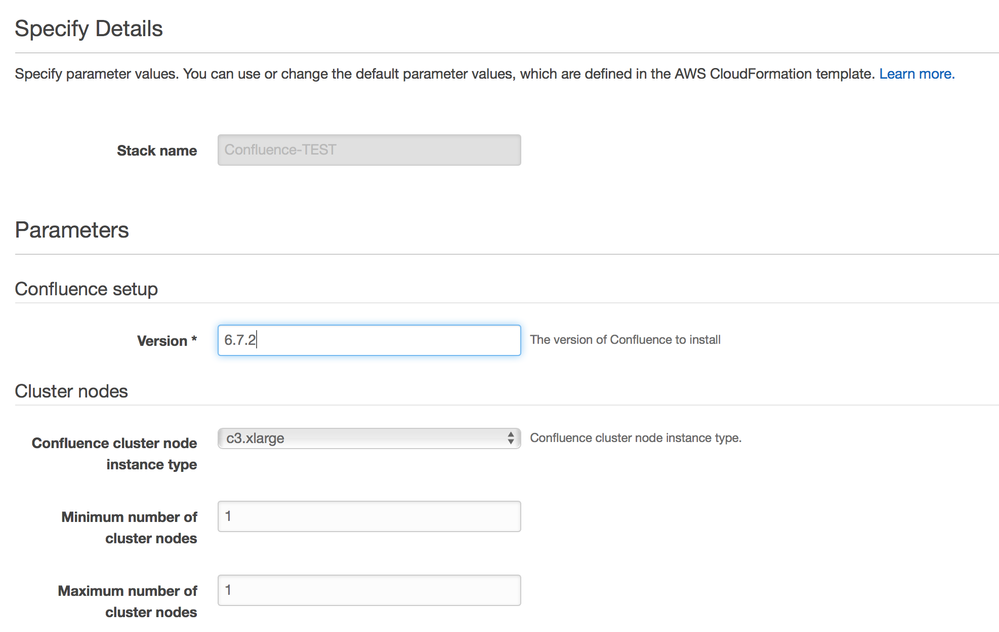Click the Confluence setup section title

[x=86, y=289]
